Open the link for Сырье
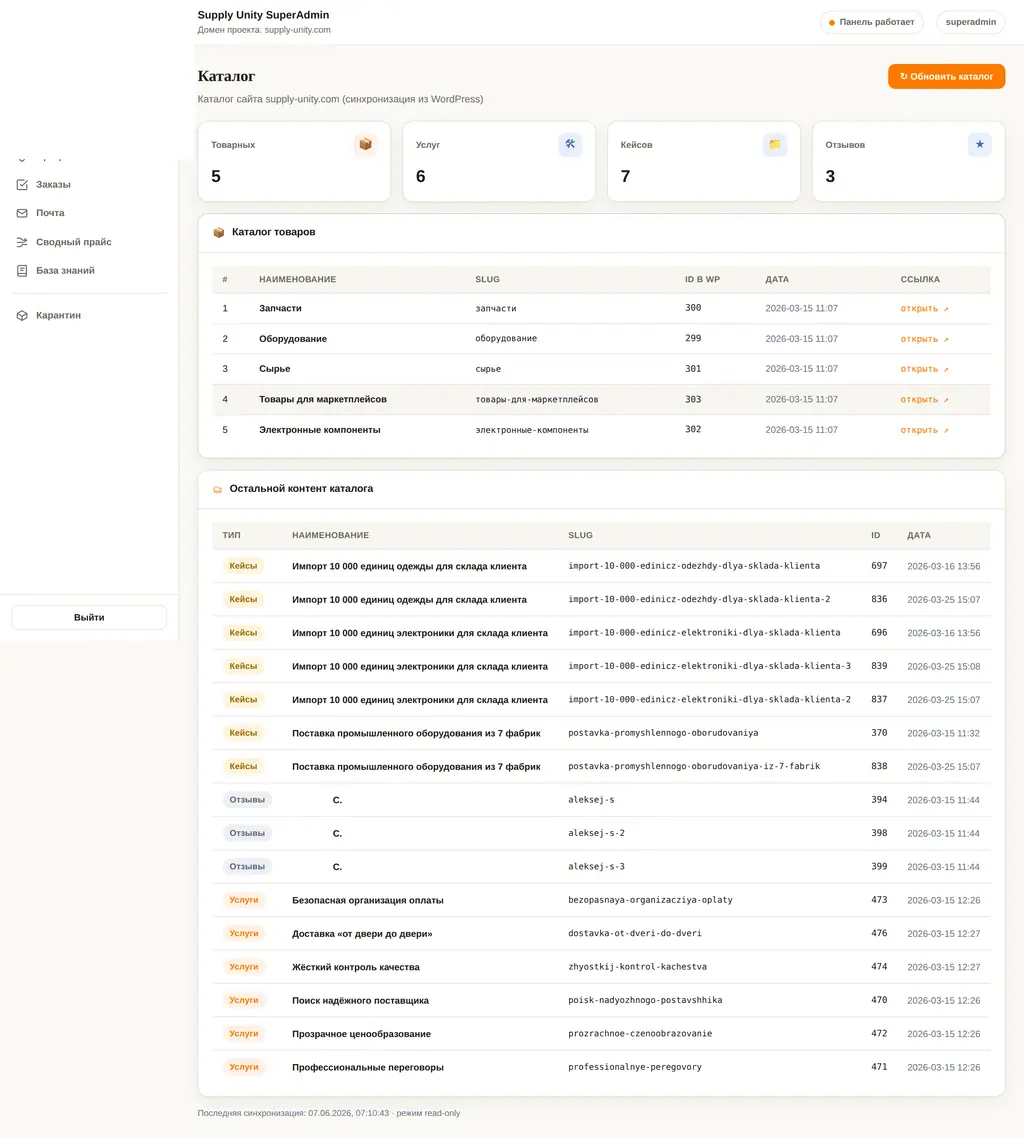 click(924, 369)
